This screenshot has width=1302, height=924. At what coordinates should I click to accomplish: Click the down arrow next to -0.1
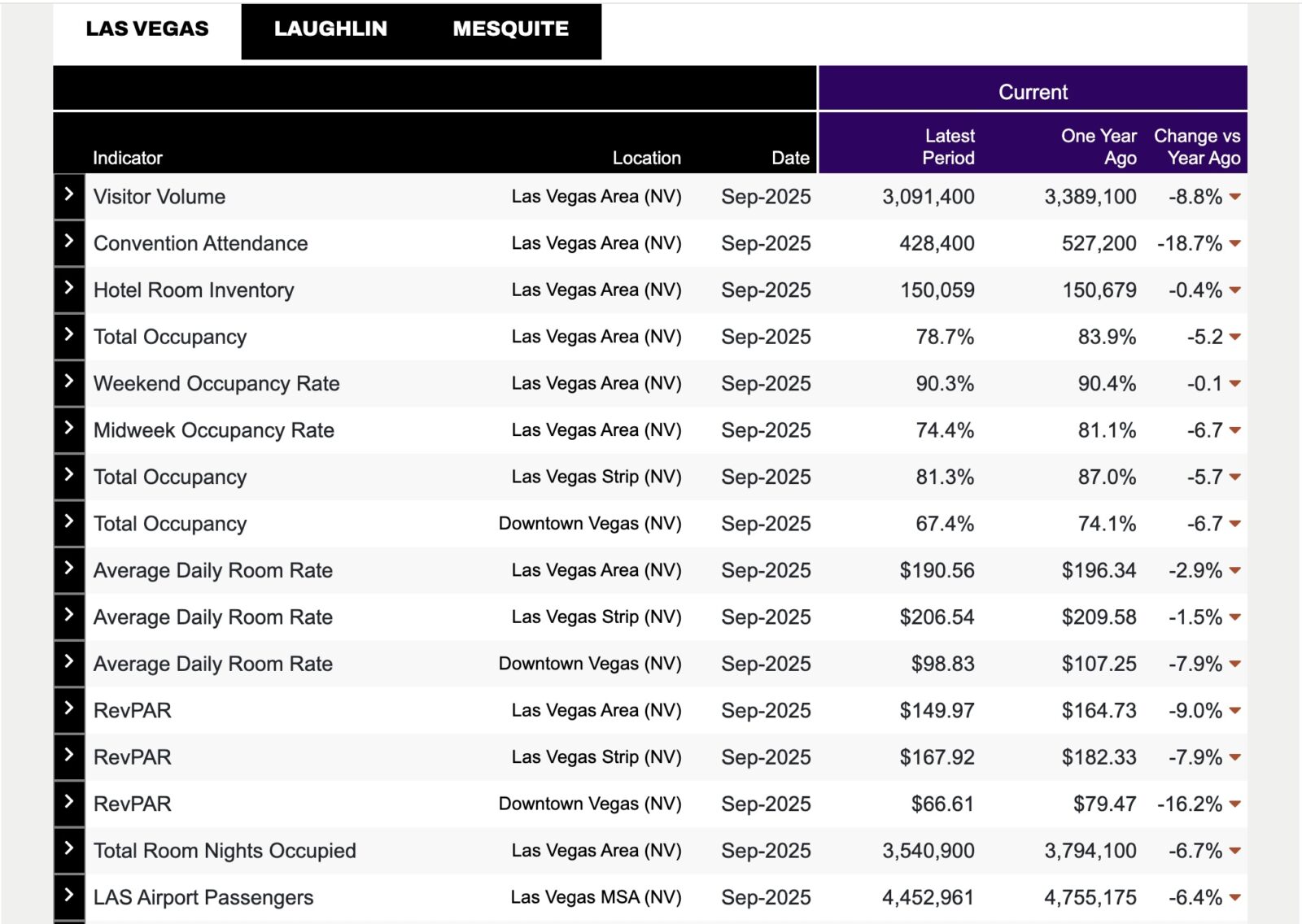[1234, 384]
